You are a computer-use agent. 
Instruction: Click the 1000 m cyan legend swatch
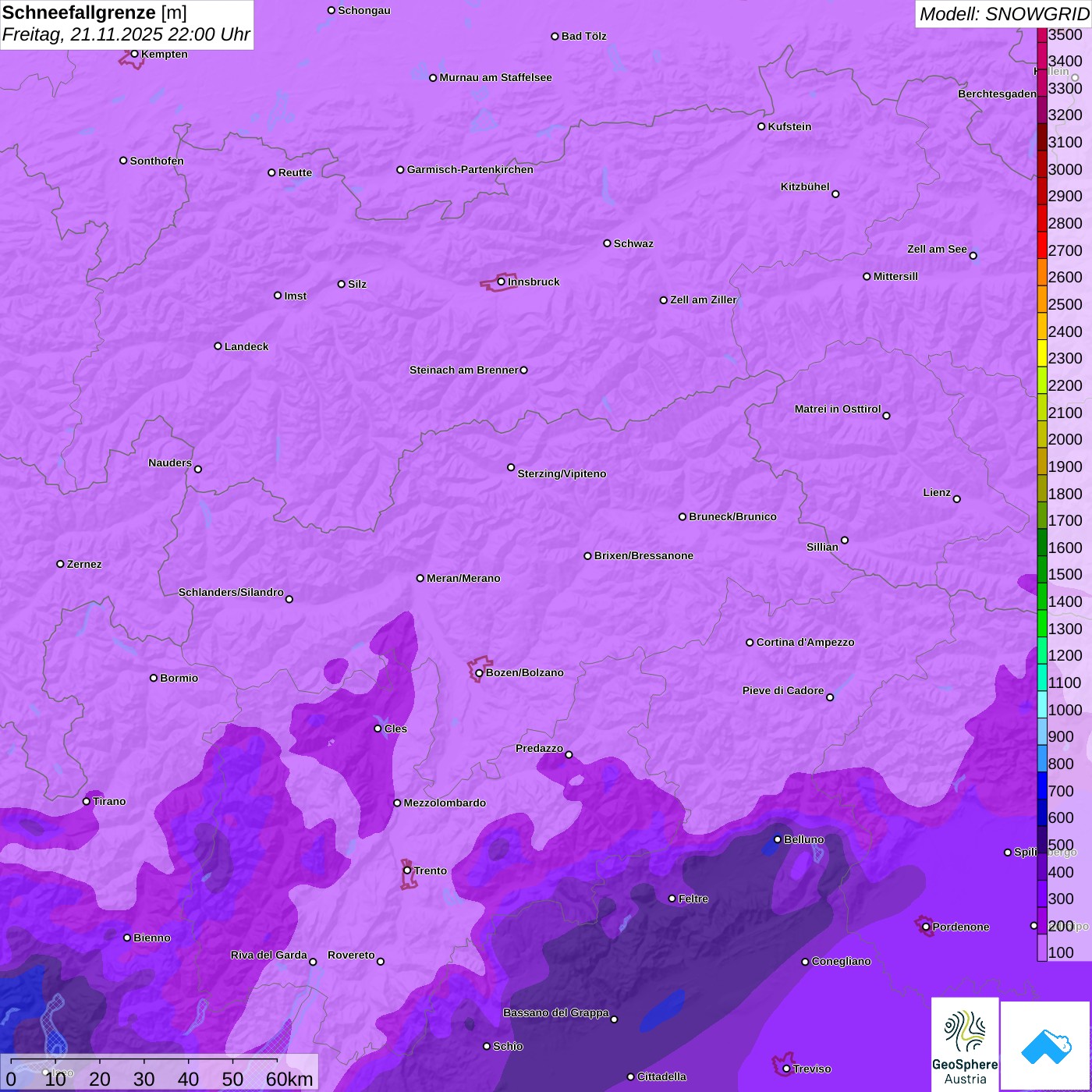1042,704
